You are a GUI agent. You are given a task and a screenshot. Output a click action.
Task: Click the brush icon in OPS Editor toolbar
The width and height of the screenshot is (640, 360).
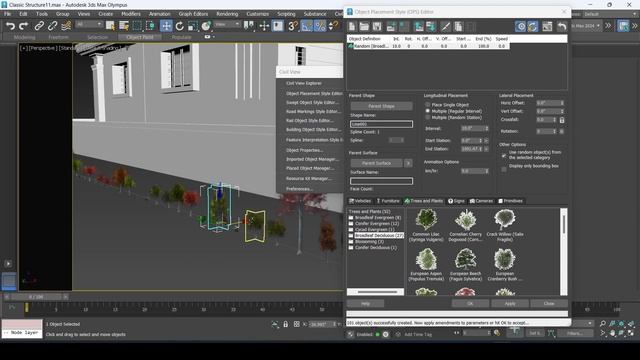(x=446, y=27)
